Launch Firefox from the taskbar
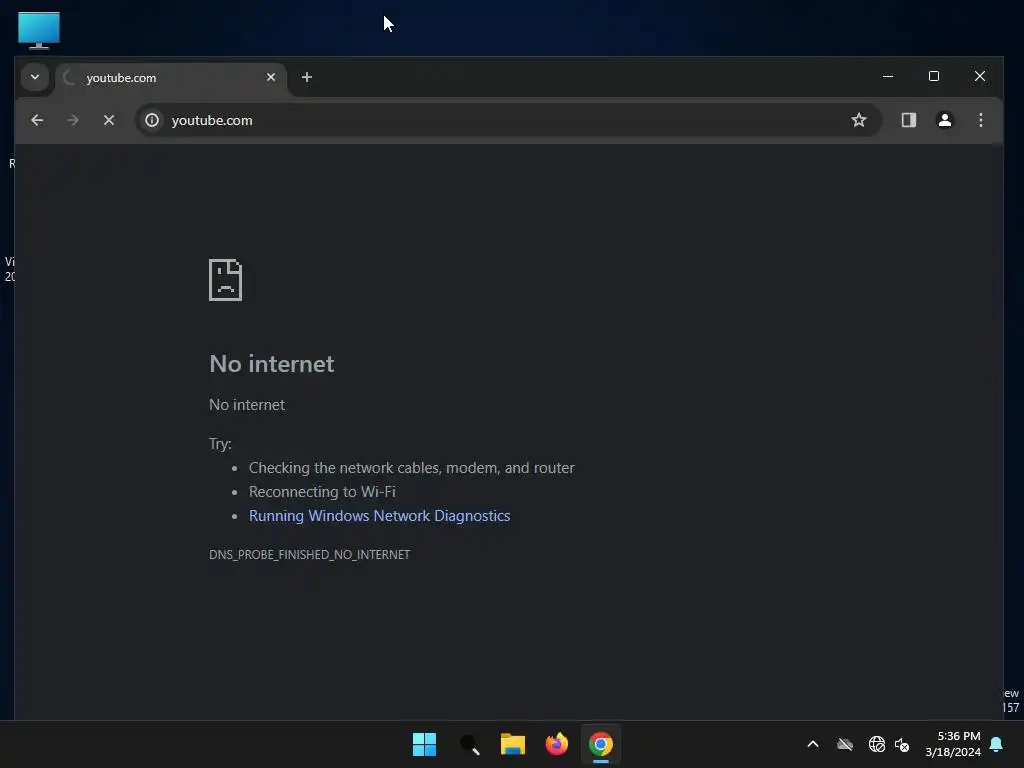Viewport: 1024px width, 768px height. coord(556,744)
